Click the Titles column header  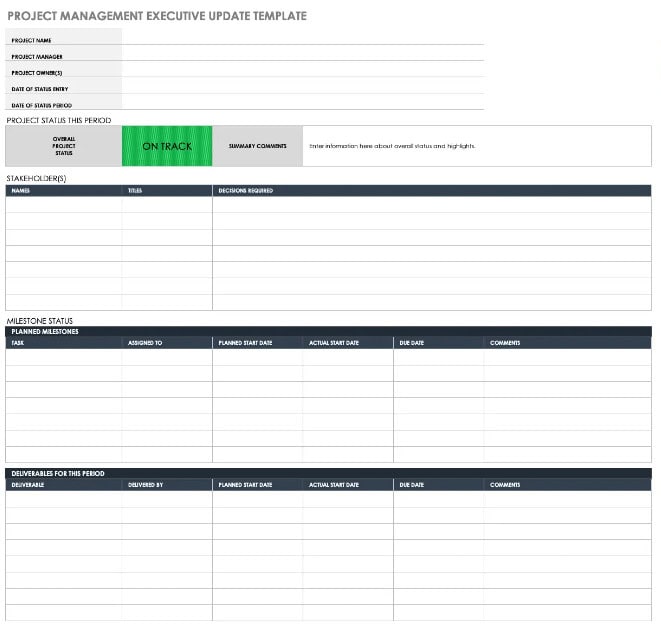coord(167,191)
